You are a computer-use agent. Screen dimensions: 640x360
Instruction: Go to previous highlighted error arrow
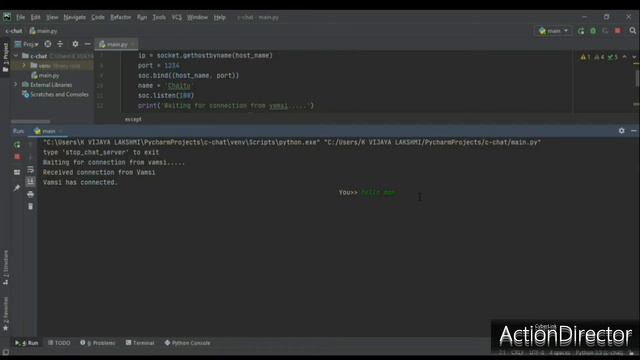coord(624,57)
